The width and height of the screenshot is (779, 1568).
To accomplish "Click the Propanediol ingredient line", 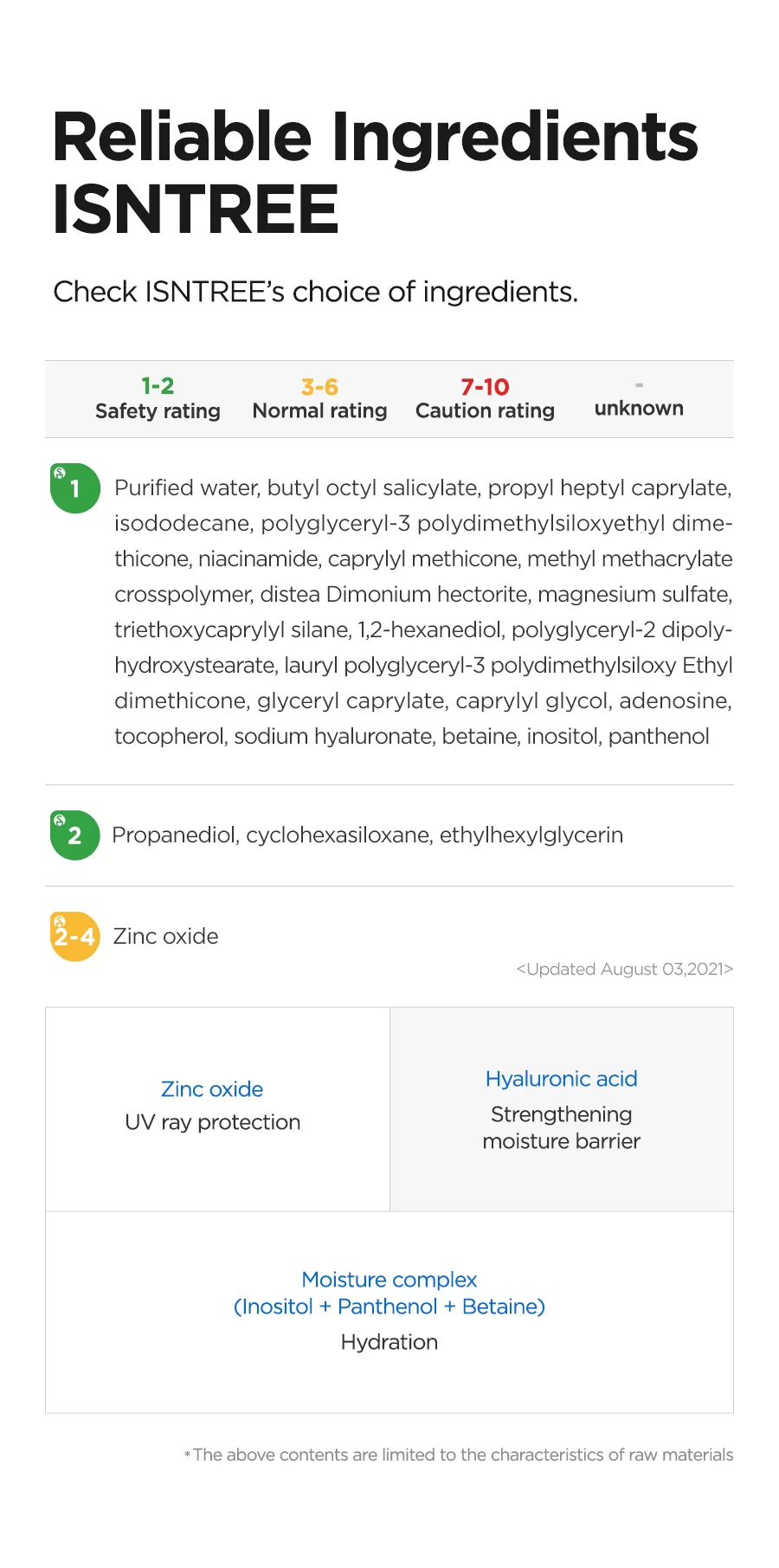I will pos(367,835).
